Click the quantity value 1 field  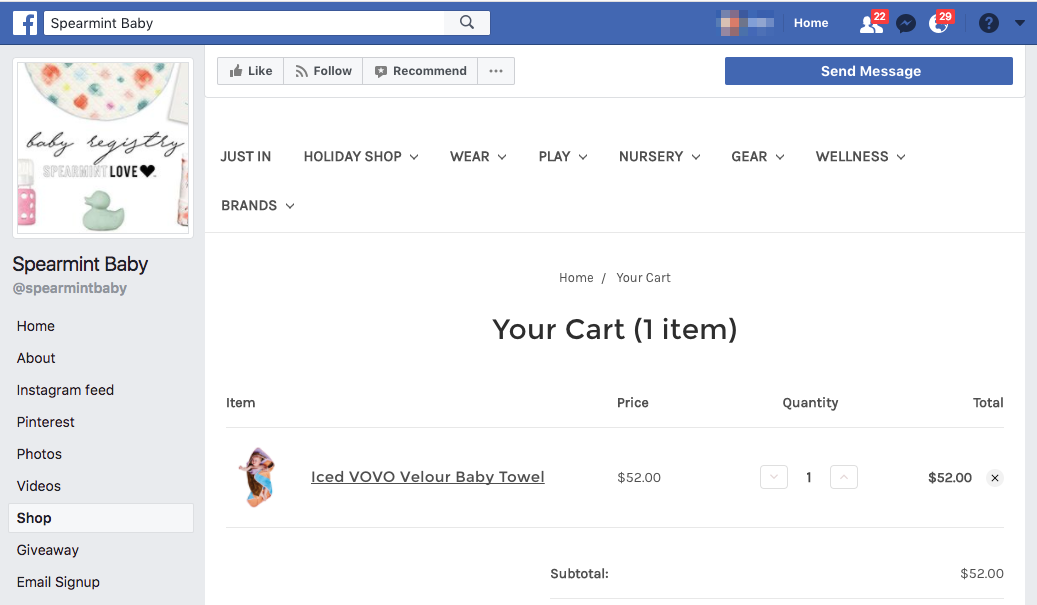pyautogui.click(x=809, y=477)
